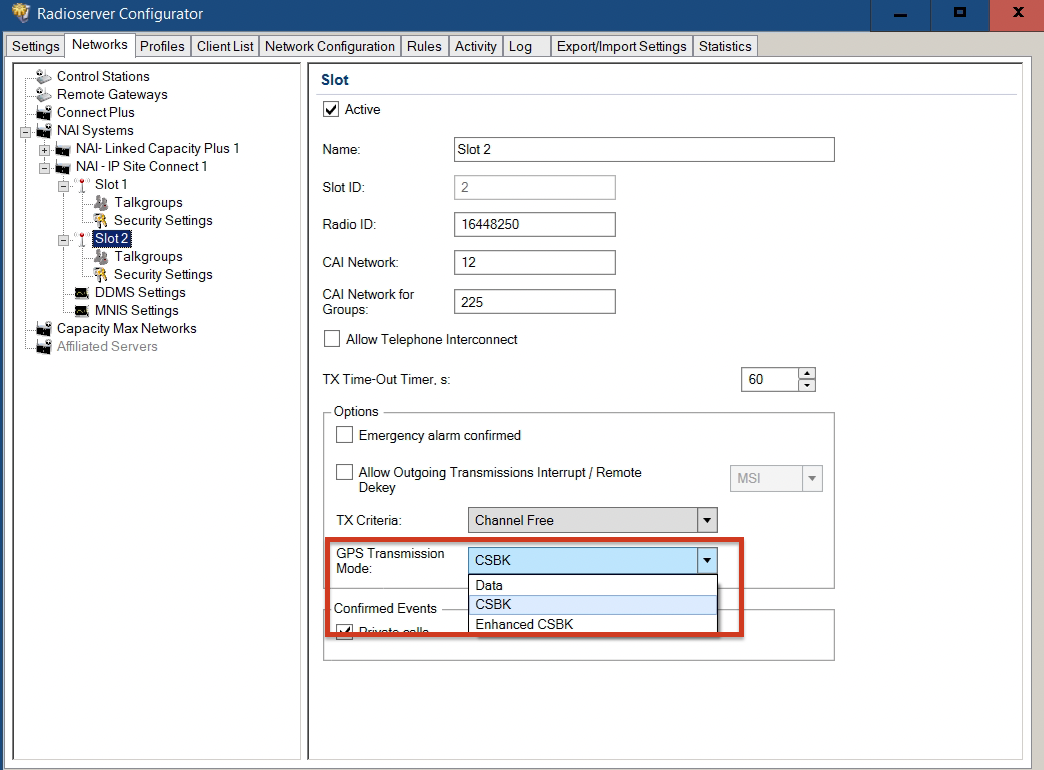This screenshot has height=770, width=1044.
Task: Click Security Settings icon under Slot 2
Action: pyautogui.click(x=101, y=274)
